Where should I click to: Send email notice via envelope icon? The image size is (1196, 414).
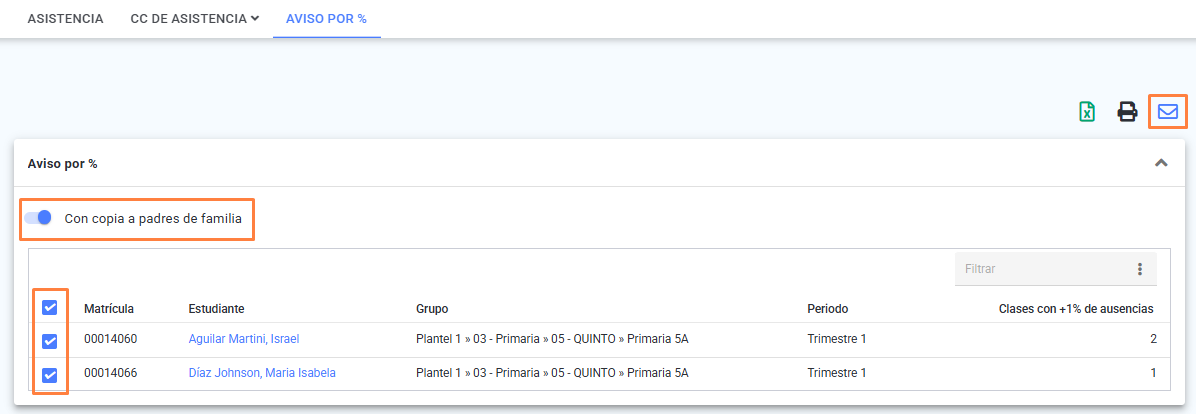pyautogui.click(x=1168, y=111)
